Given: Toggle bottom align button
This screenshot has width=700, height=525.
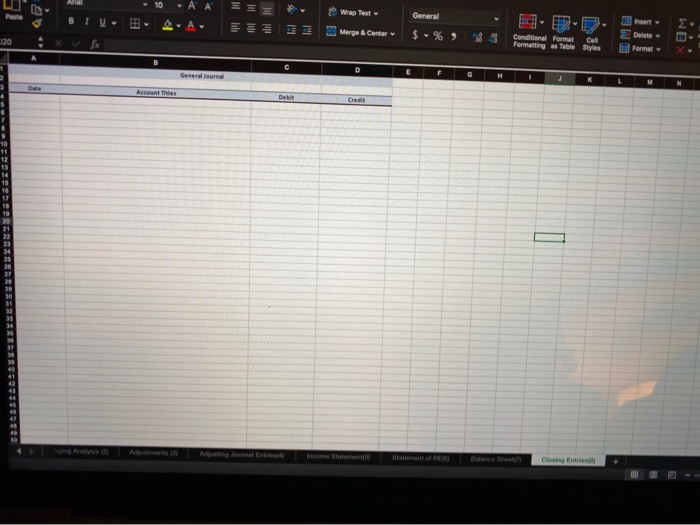Looking at the screenshot, I should pyautogui.click(x=267, y=9).
